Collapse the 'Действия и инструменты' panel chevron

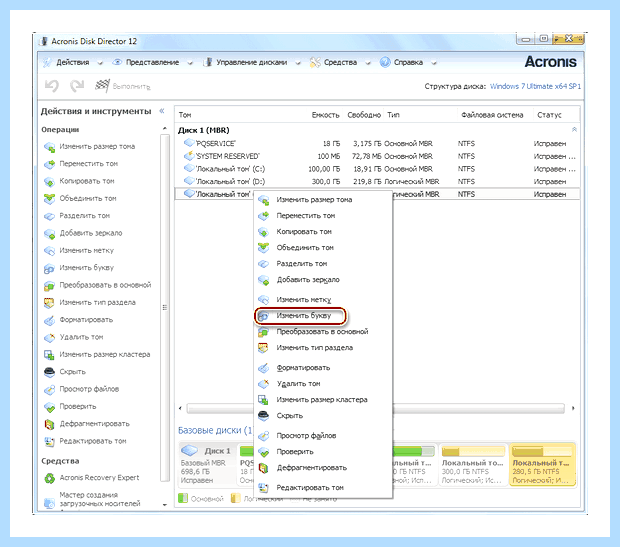point(162,111)
